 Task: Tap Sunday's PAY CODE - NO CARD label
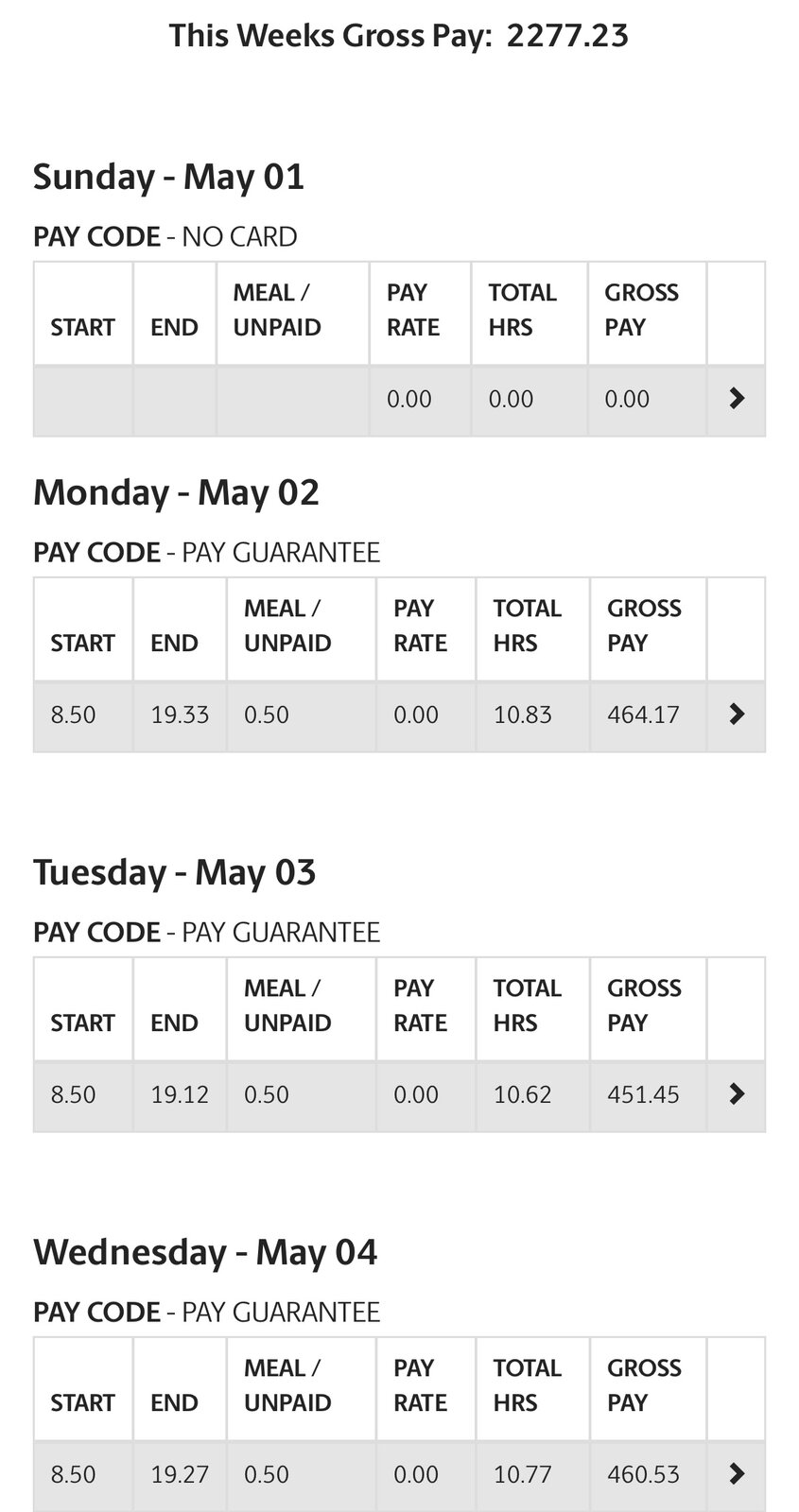click(x=165, y=236)
